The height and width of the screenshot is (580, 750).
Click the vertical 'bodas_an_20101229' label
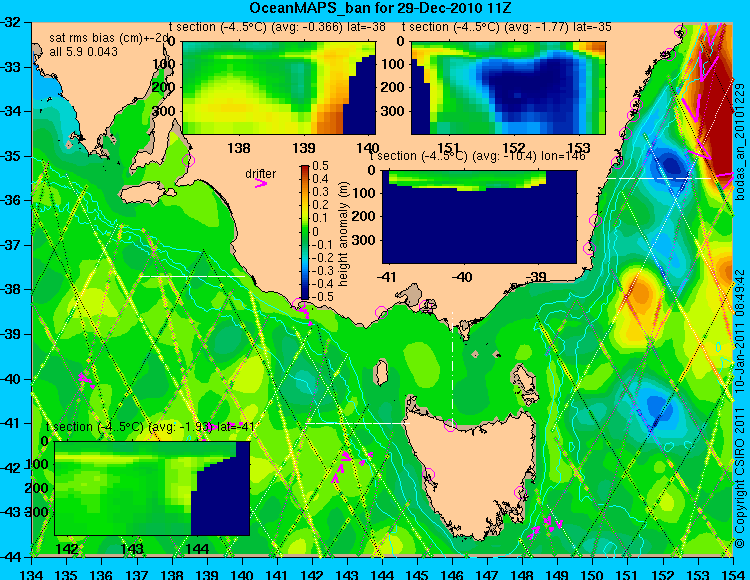click(740, 142)
